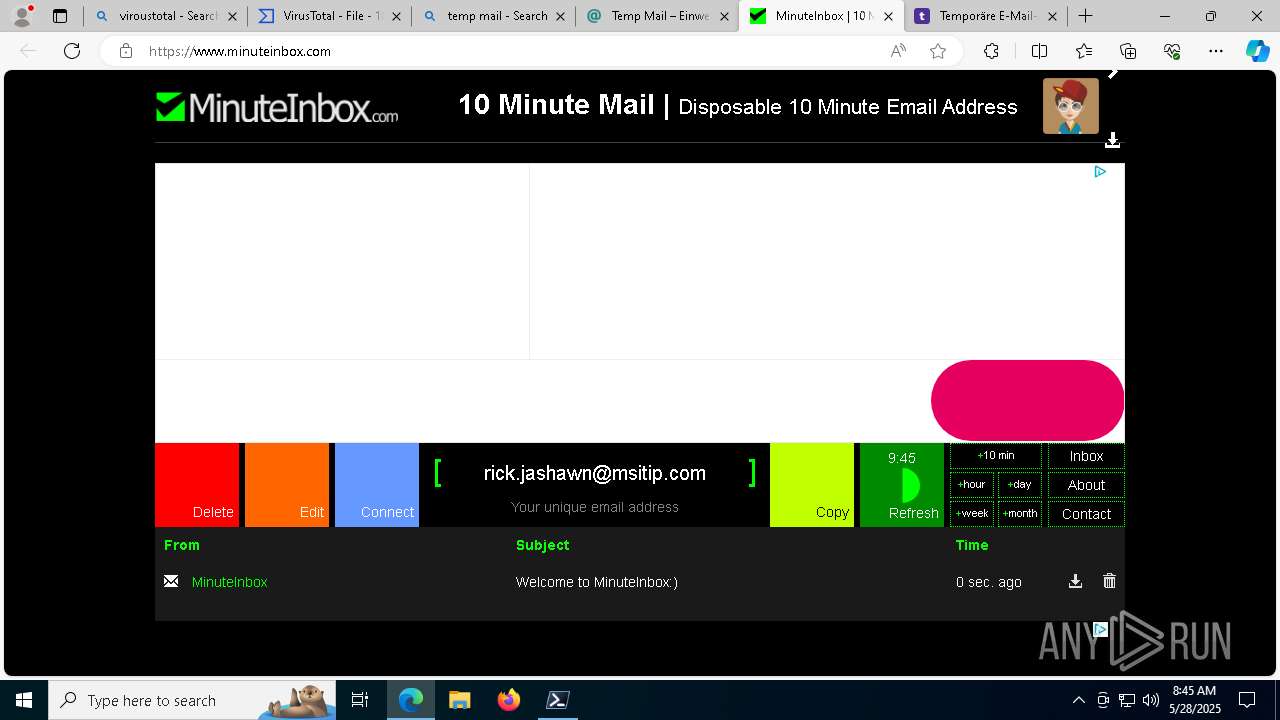This screenshot has height=720, width=1280.
Task: Reload the page with the refresh icon
Action: coord(72,51)
